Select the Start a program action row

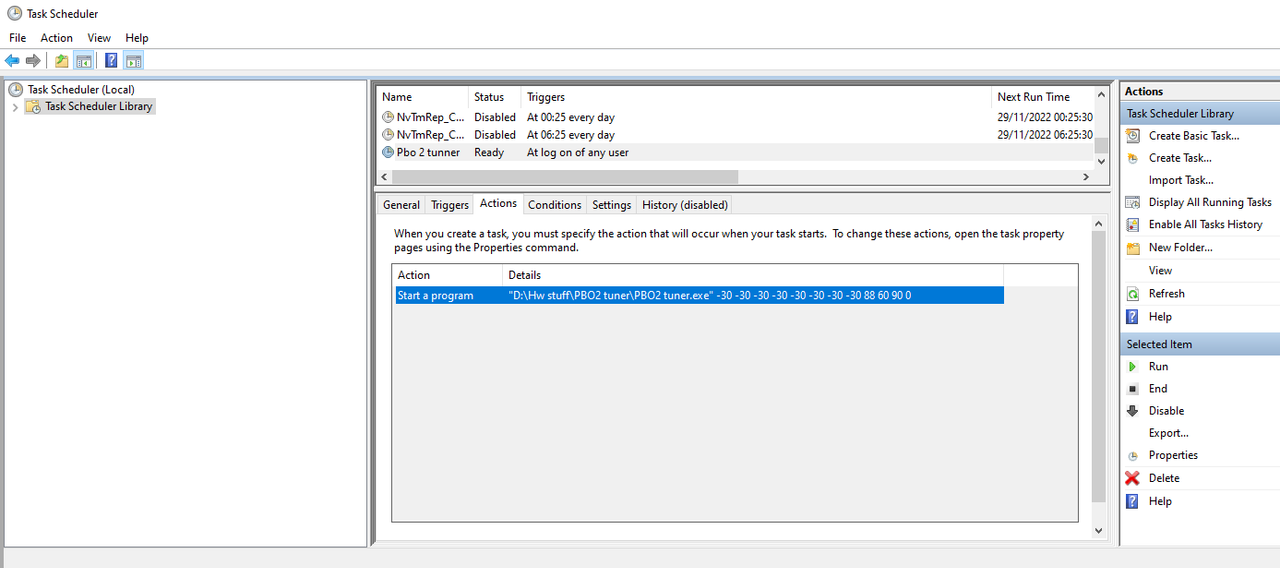pos(699,295)
